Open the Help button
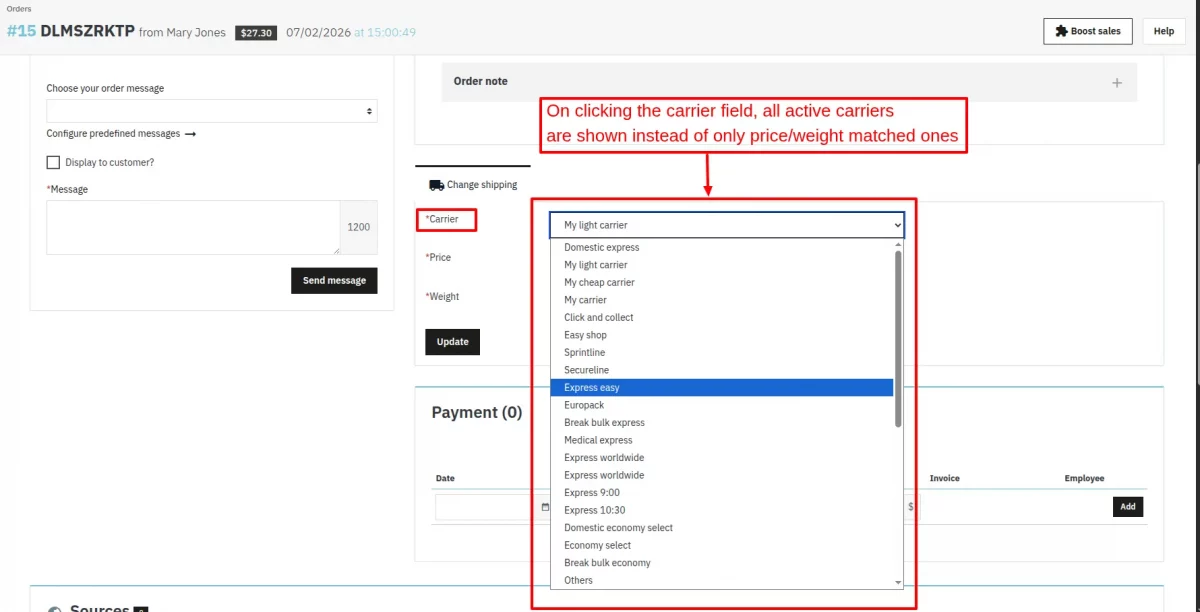The image size is (1200, 612). click(1164, 31)
